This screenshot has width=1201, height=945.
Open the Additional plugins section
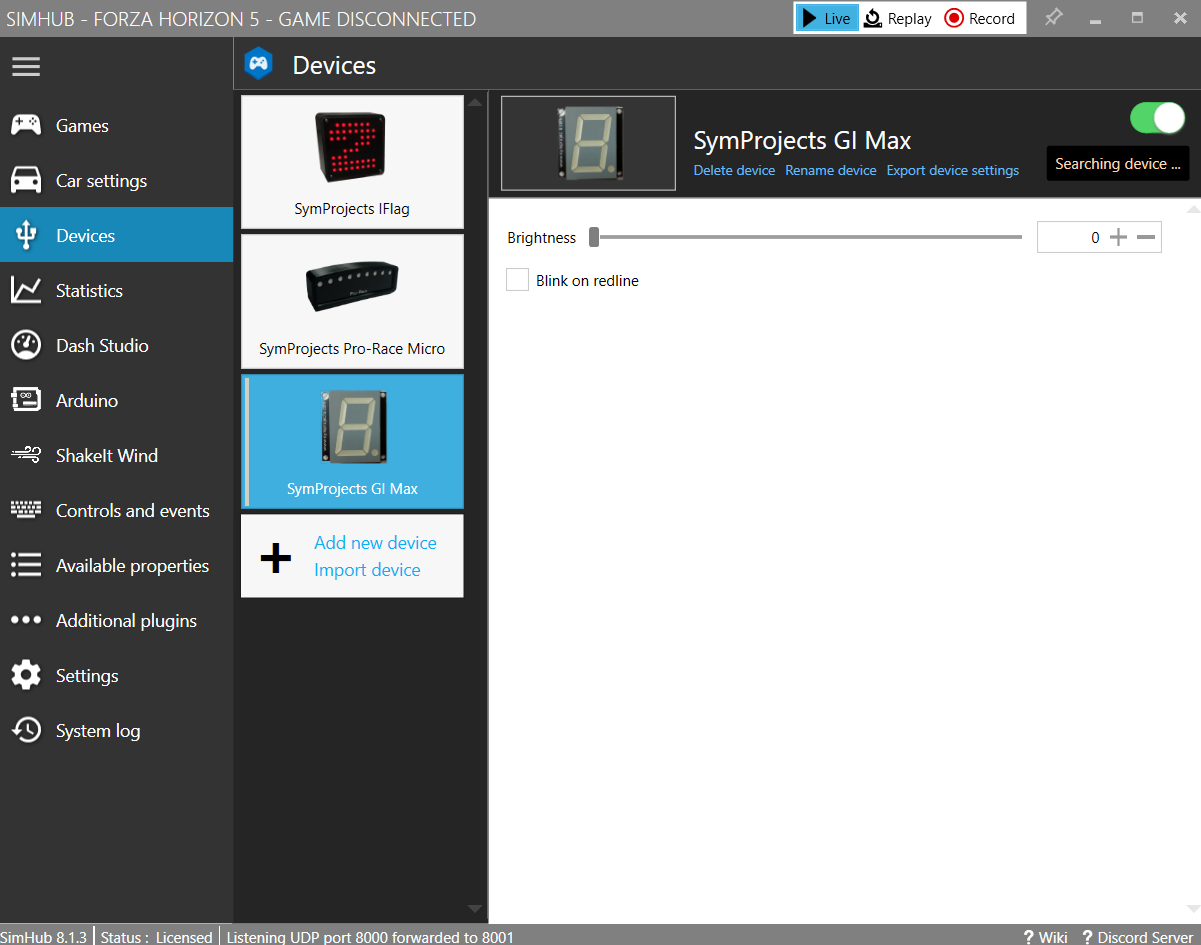pos(126,621)
